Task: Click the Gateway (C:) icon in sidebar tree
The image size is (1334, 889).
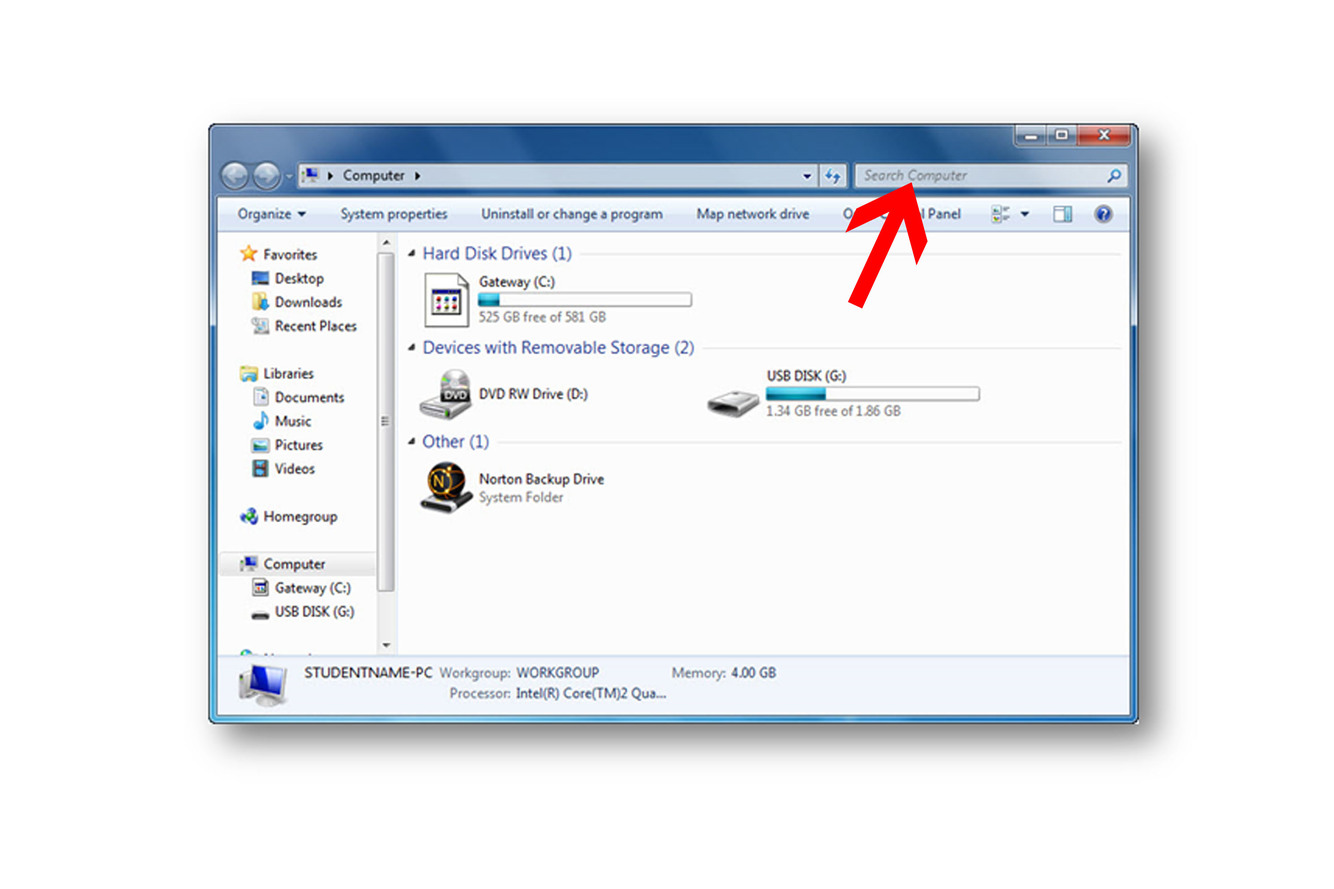Action: [x=260, y=588]
